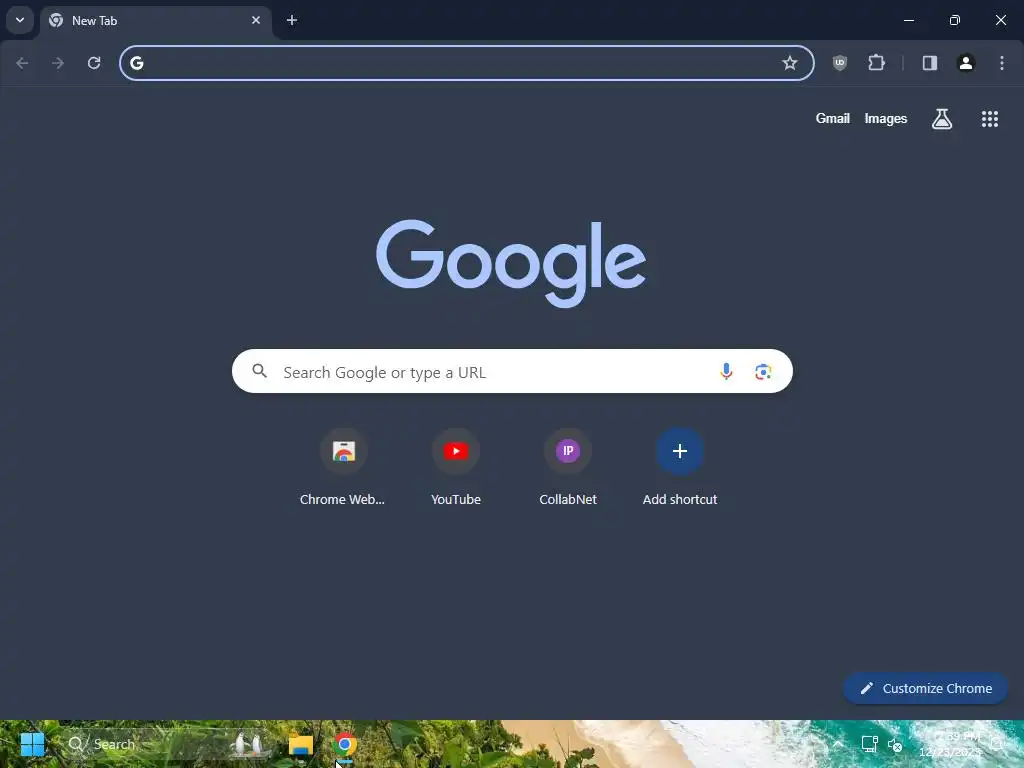Viewport: 1024px width, 768px height.
Task: Click the Add shortcut button
Action: coord(680,467)
